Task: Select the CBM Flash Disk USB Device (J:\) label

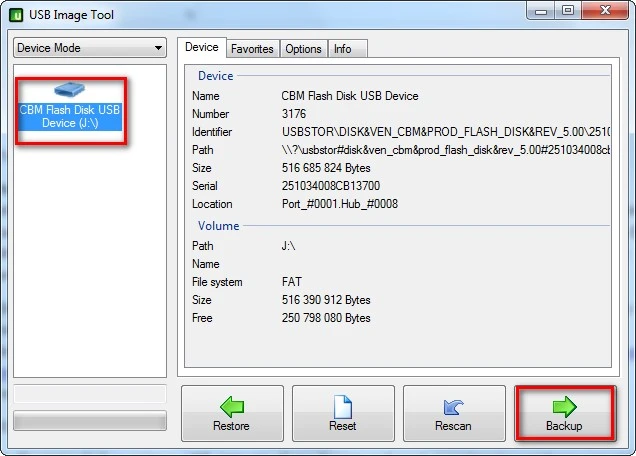Action: pyautogui.click(x=70, y=116)
